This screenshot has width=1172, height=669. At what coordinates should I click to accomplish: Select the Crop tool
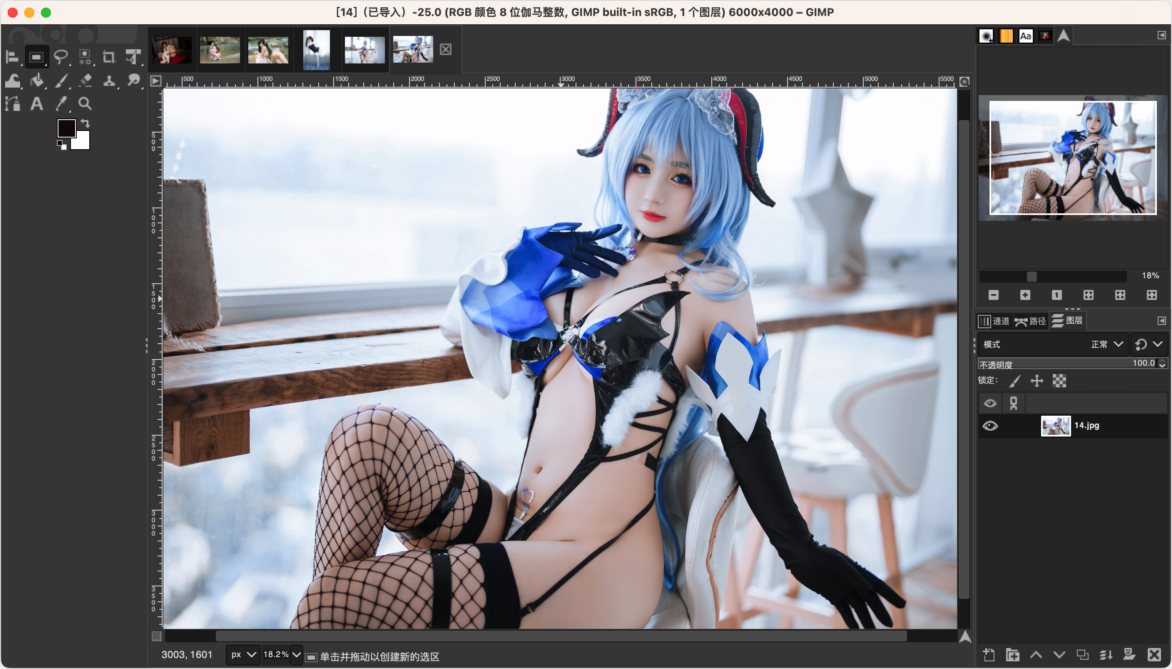(109, 57)
